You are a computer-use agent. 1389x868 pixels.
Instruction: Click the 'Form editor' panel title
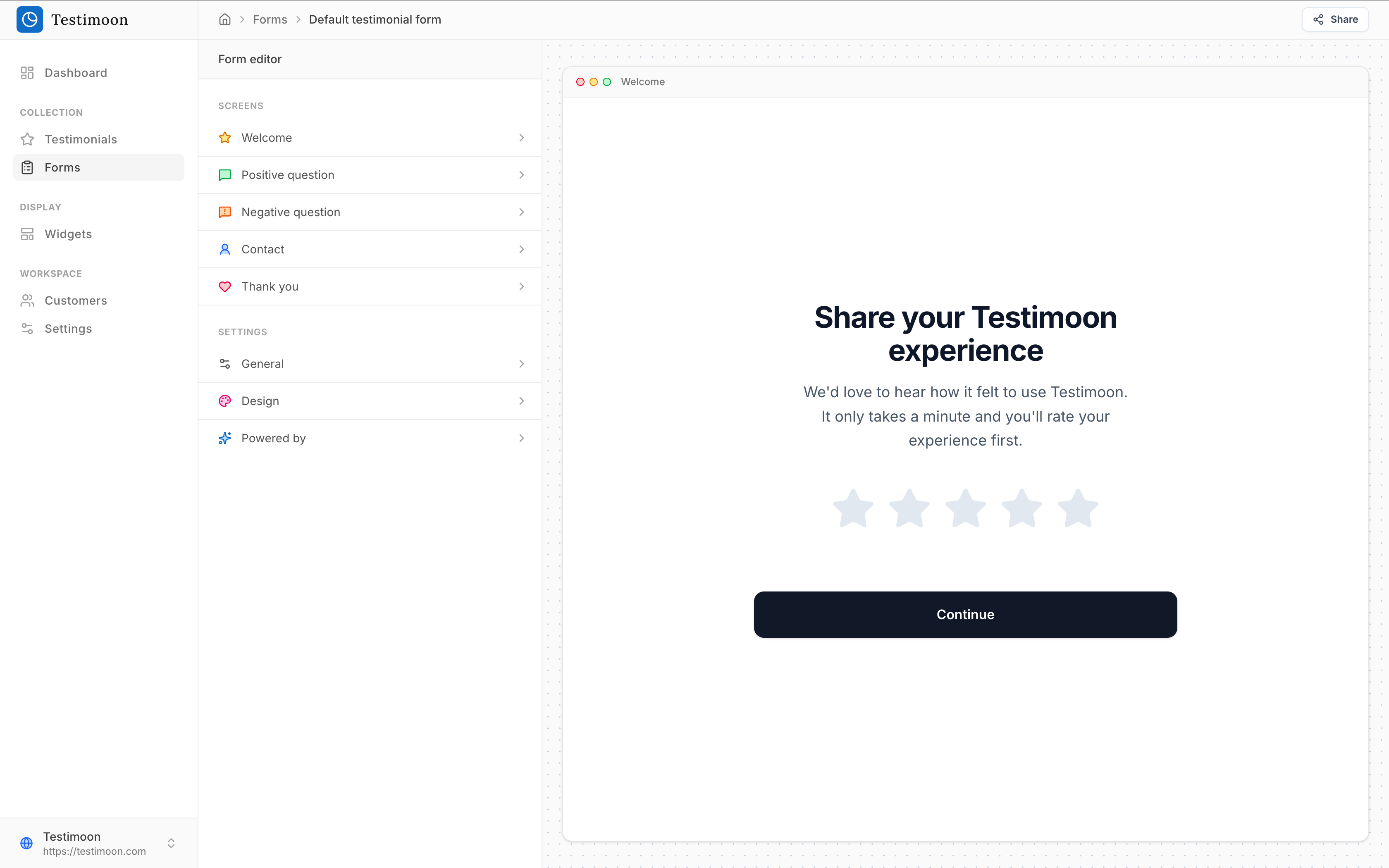tap(250, 59)
